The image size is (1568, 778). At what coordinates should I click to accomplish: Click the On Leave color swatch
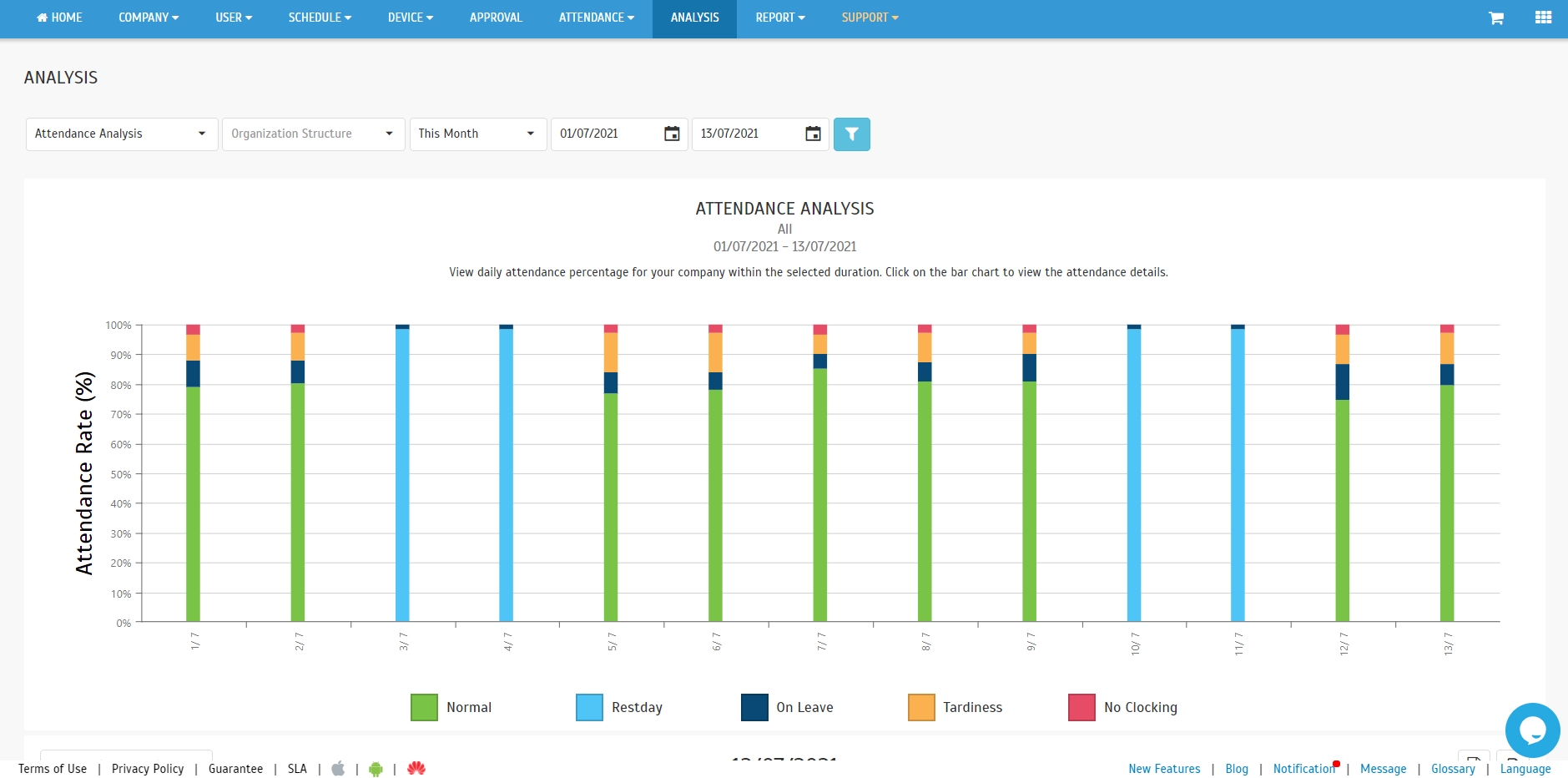[754, 707]
